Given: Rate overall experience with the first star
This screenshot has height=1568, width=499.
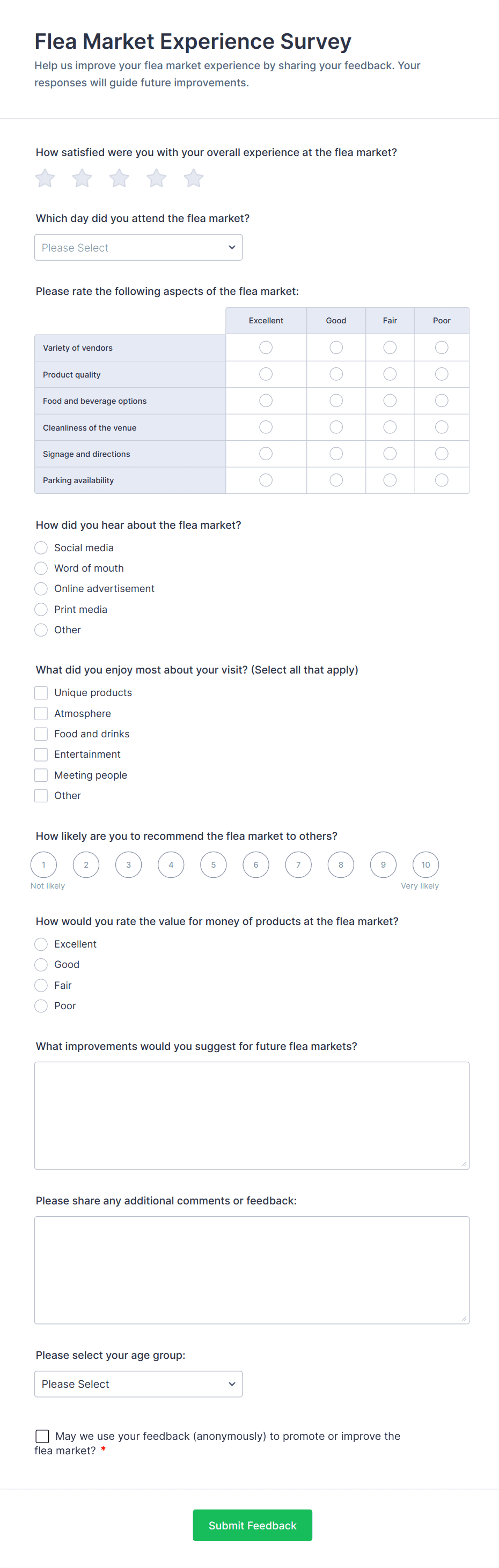Looking at the screenshot, I should click(x=45, y=179).
